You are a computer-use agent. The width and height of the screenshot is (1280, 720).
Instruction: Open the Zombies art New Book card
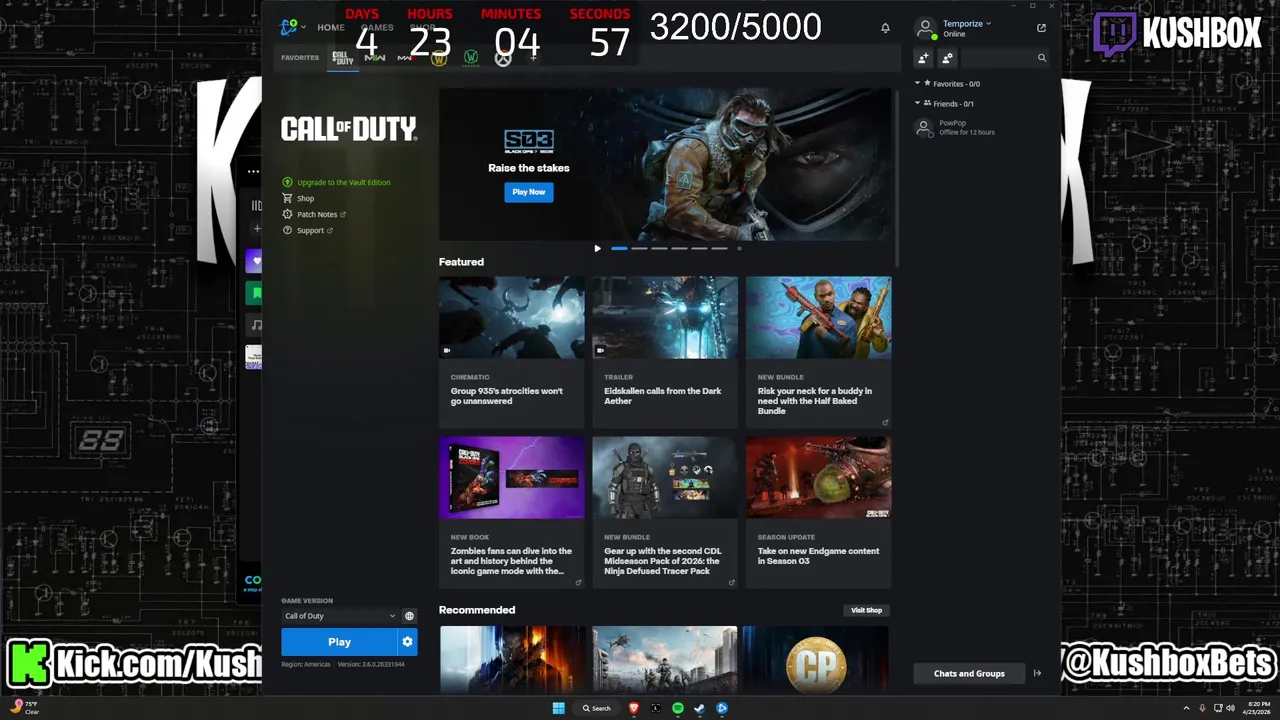(511, 512)
